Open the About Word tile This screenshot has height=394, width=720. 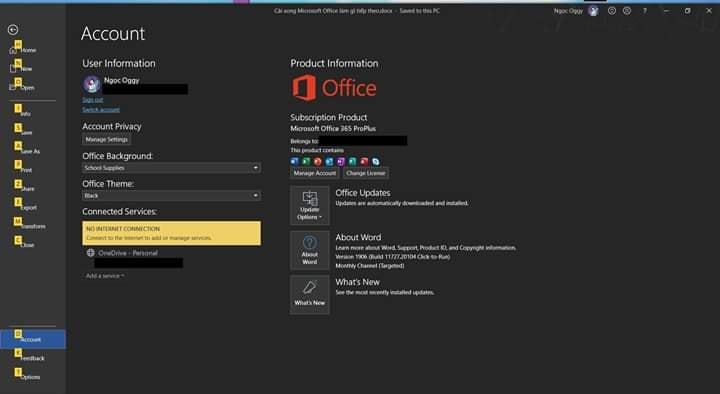[309, 250]
